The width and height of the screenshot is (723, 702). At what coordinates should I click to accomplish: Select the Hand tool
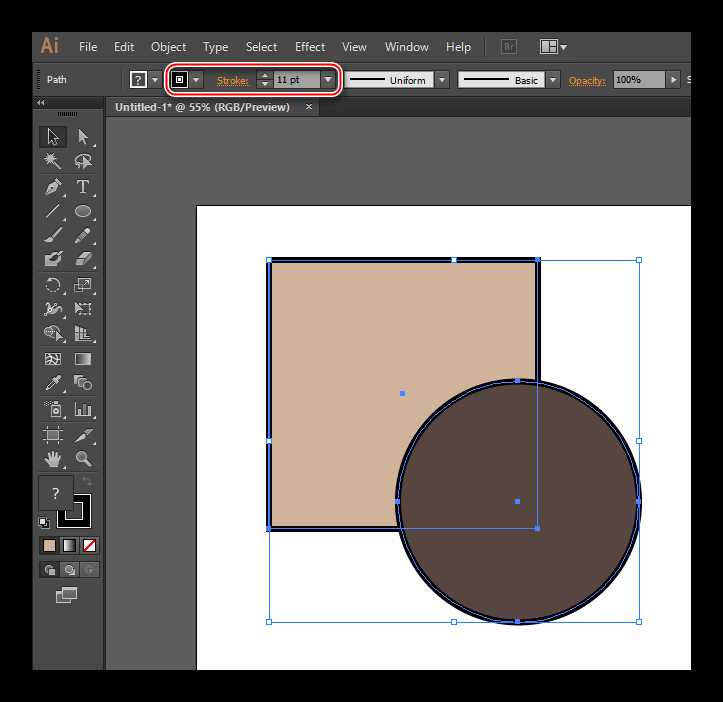[x=53, y=459]
